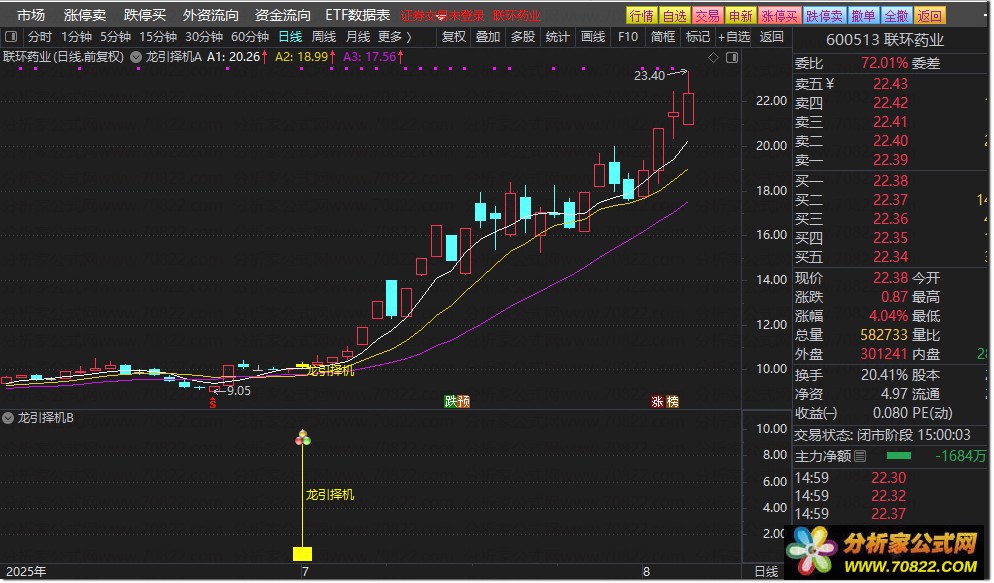Click the 叠加 overlay toolbar button
Image resolution: width=994 pixels, height=583 pixels.
487,37
